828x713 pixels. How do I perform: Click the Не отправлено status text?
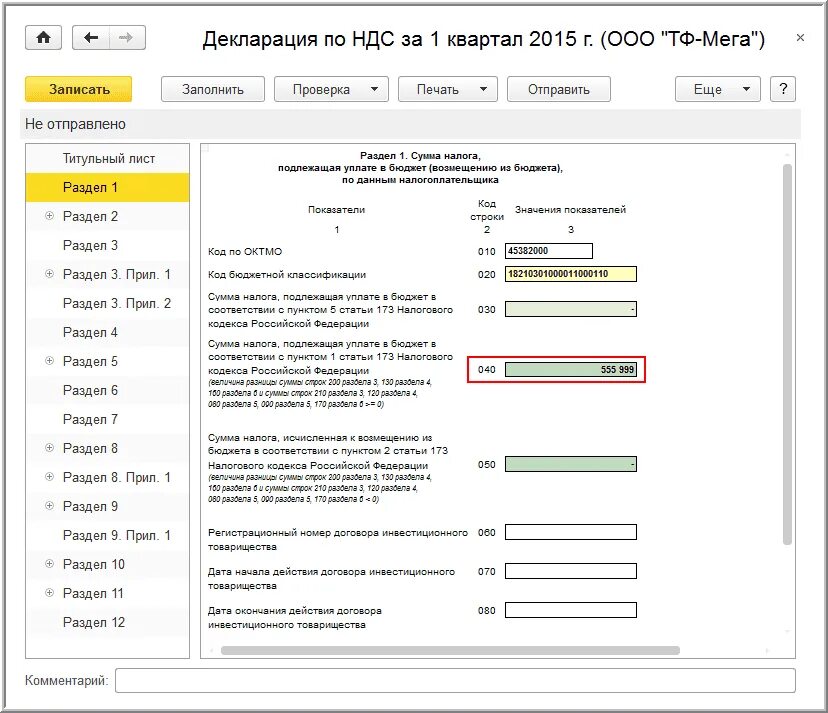[x=76, y=124]
